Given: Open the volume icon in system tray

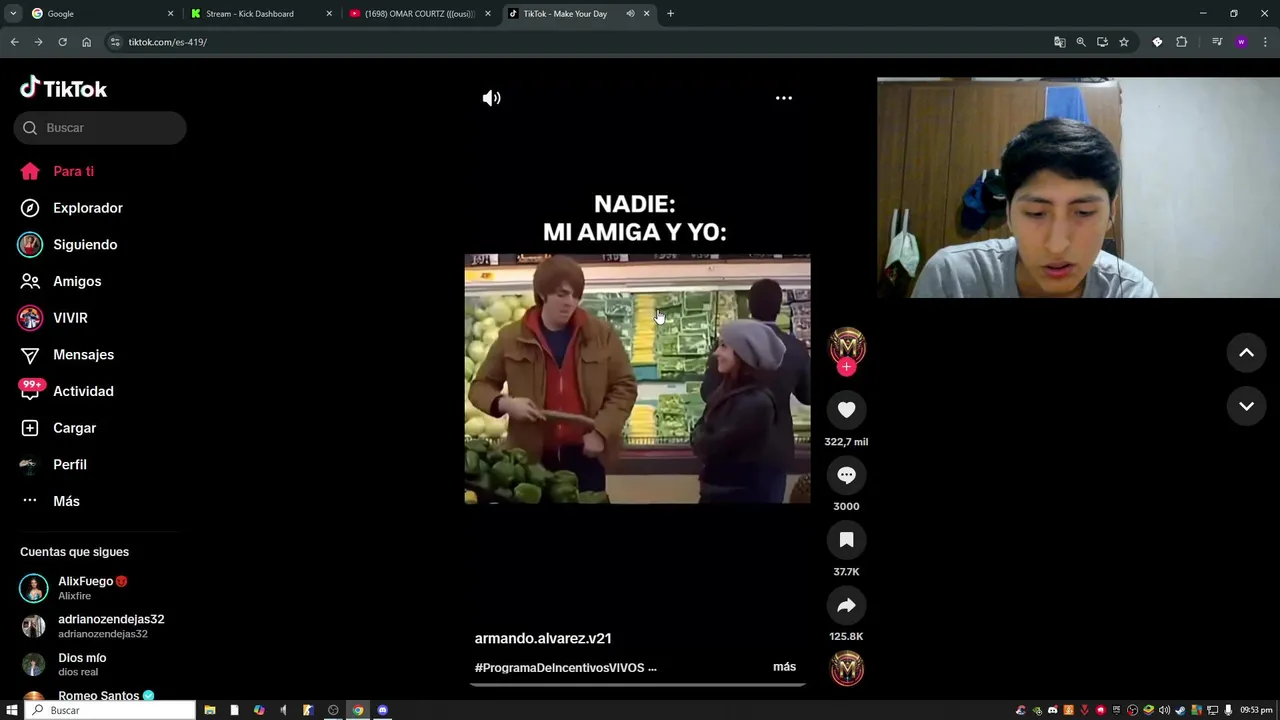Looking at the screenshot, I should [1164, 710].
